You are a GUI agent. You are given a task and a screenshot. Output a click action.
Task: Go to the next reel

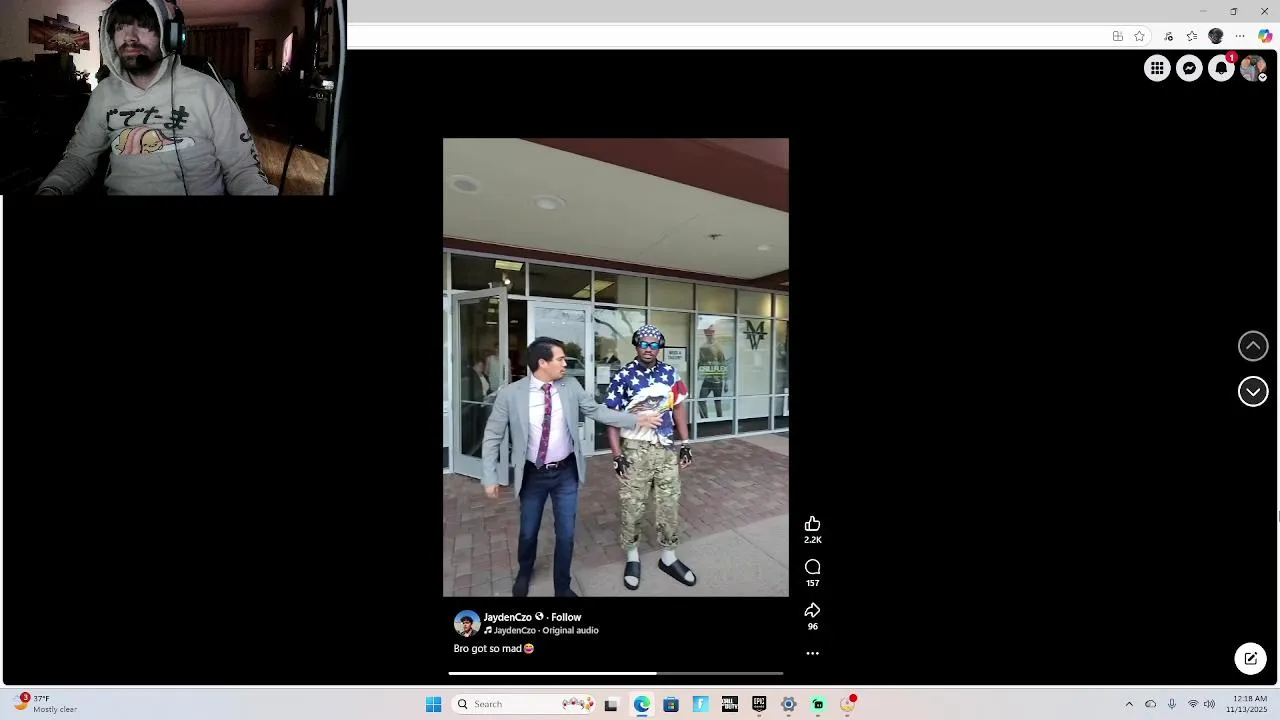point(1253,391)
